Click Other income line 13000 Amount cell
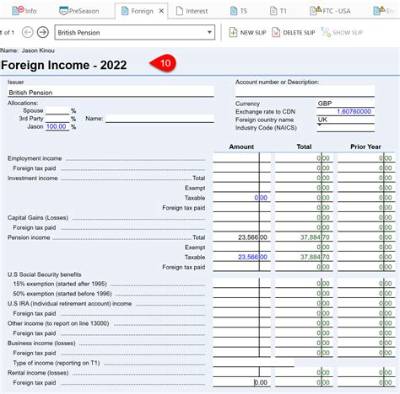Screen dimensions: 400x394 [x=242, y=323]
